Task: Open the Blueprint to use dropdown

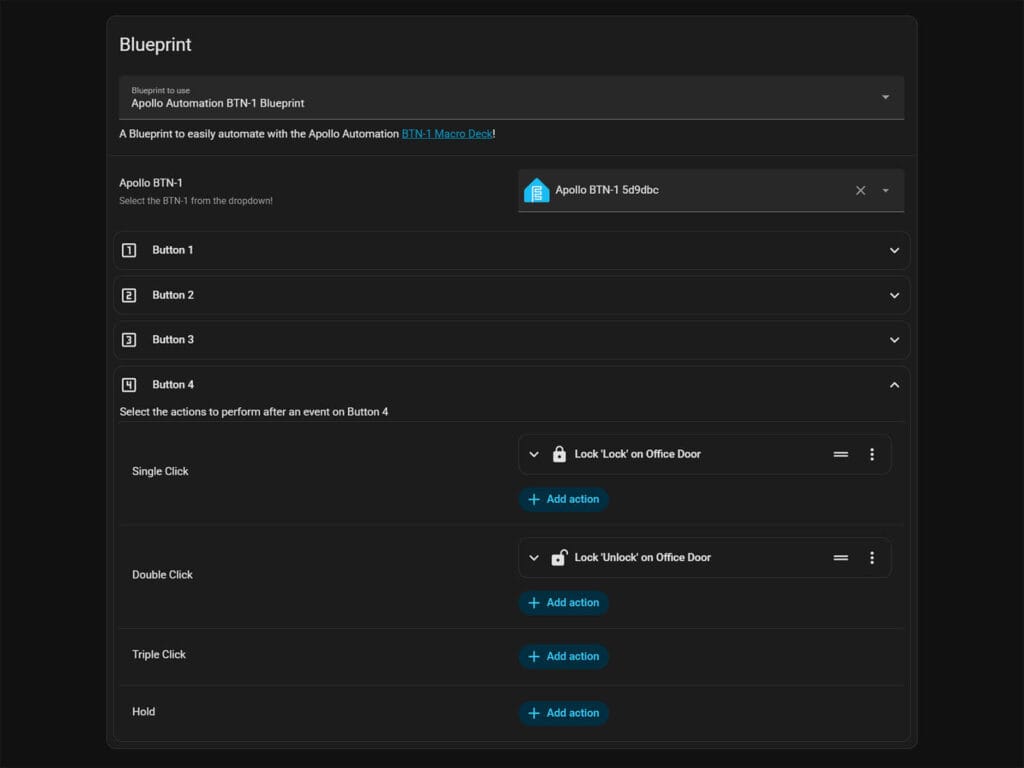Action: pyautogui.click(x=885, y=97)
